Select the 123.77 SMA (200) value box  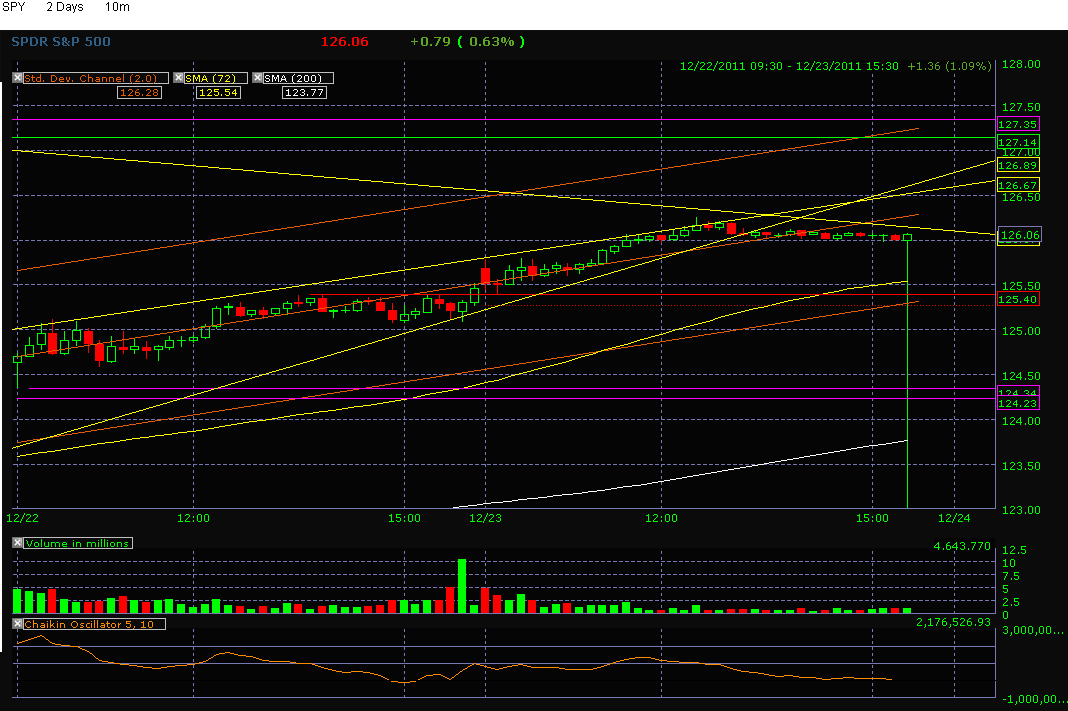[x=304, y=93]
